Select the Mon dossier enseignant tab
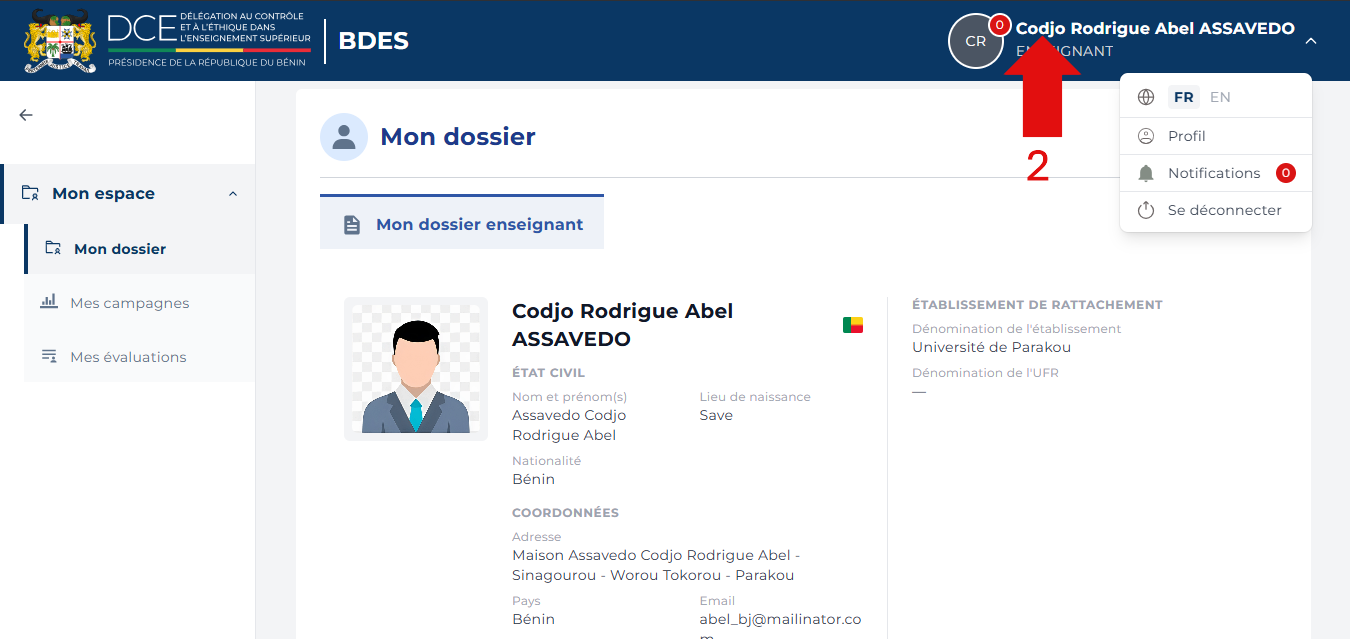The width and height of the screenshot is (1350, 639). 462,223
